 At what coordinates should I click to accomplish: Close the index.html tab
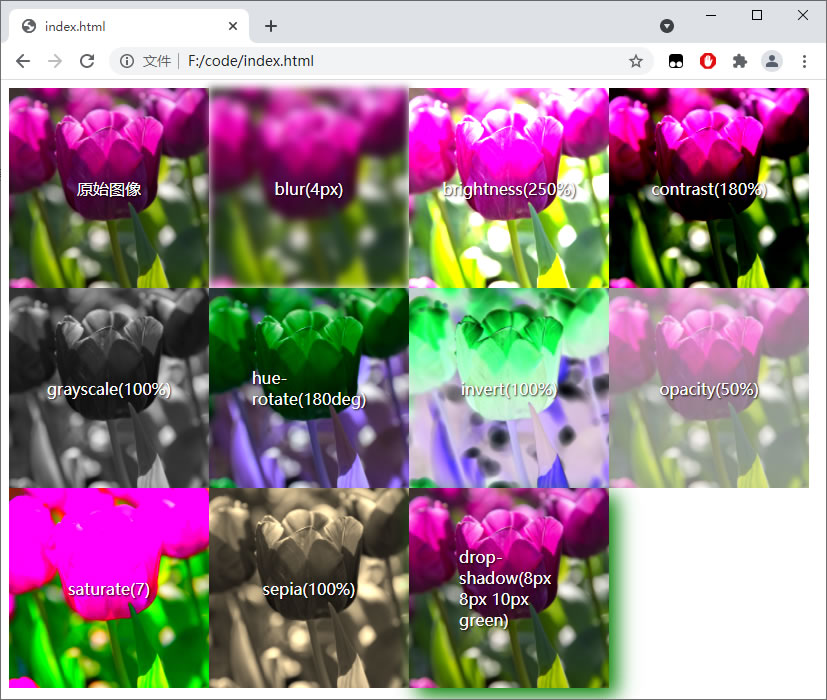click(233, 26)
